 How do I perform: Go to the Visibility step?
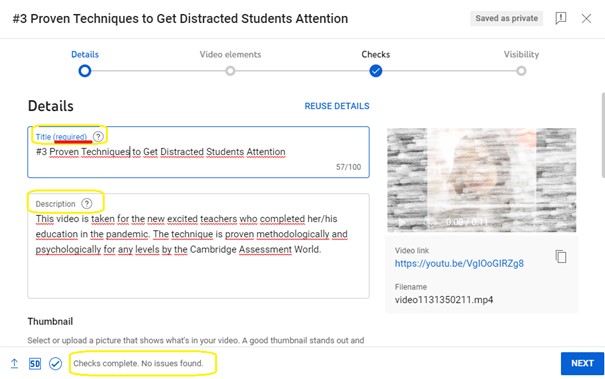(x=521, y=71)
